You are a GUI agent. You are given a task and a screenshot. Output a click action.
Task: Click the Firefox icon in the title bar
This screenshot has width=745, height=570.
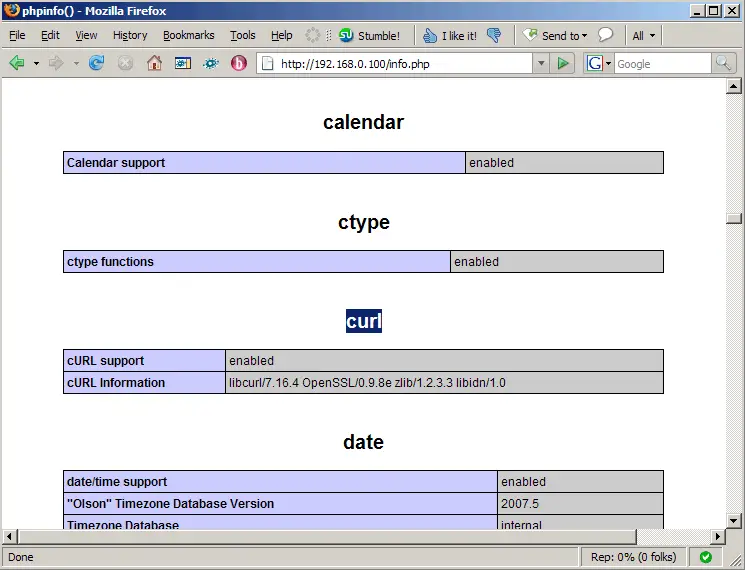pyautogui.click(x=11, y=10)
